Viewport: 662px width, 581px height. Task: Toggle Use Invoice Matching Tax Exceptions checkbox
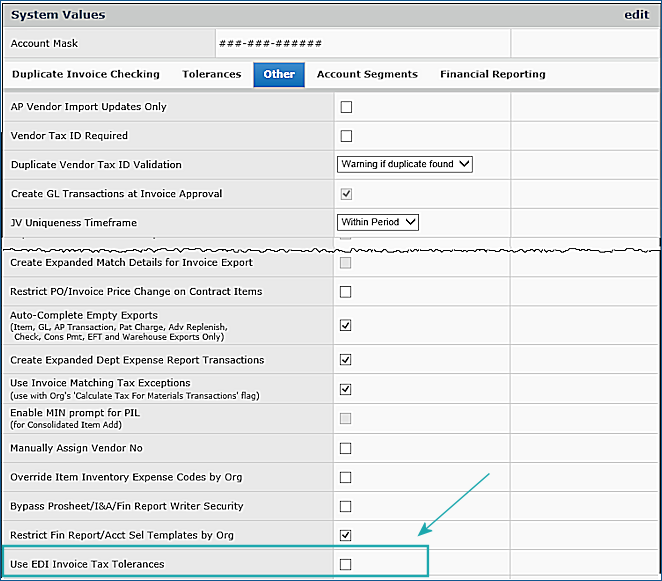pos(346,389)
